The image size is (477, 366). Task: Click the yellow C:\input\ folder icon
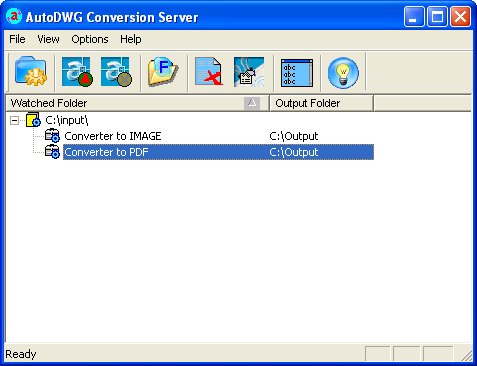point(33,120)
